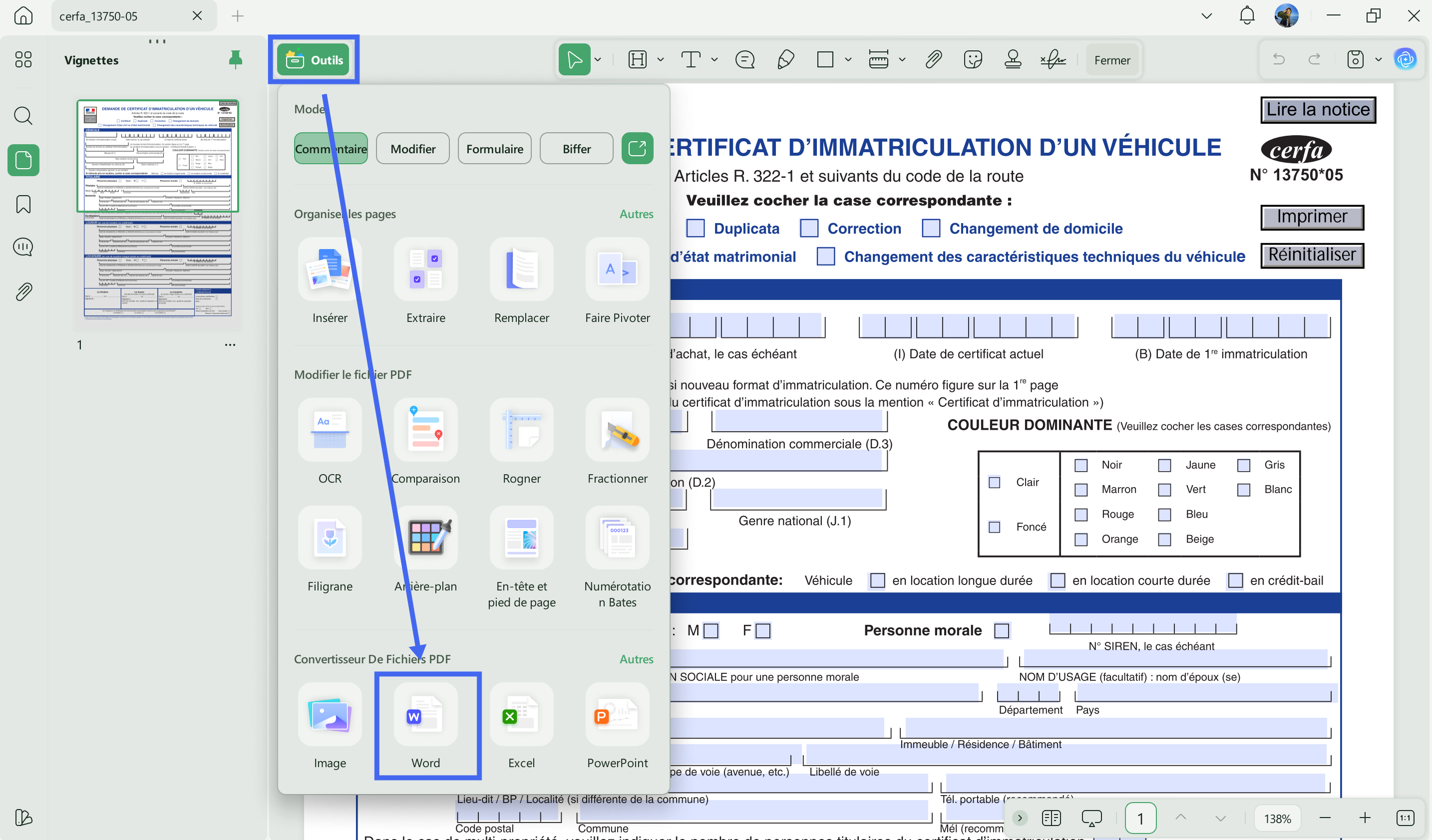Open the Outils tools menu
The height and width of the screenshot is (840, 1432).
(313, 59)
